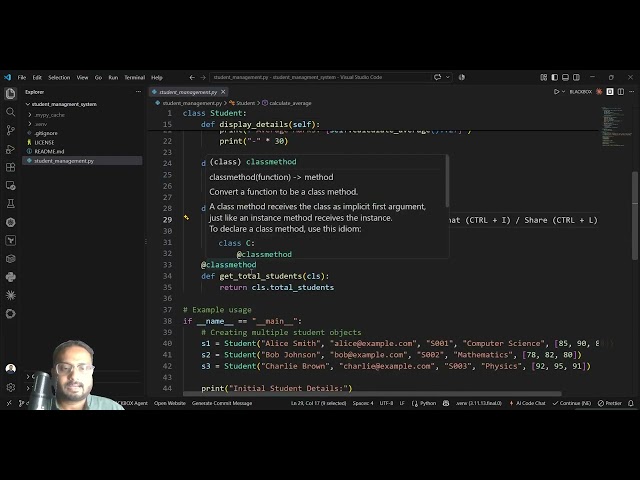The width and height of the screenshot is (640, 480).
Task: Click the white square icon in the editor toolbar
Action: click(610, 92)
